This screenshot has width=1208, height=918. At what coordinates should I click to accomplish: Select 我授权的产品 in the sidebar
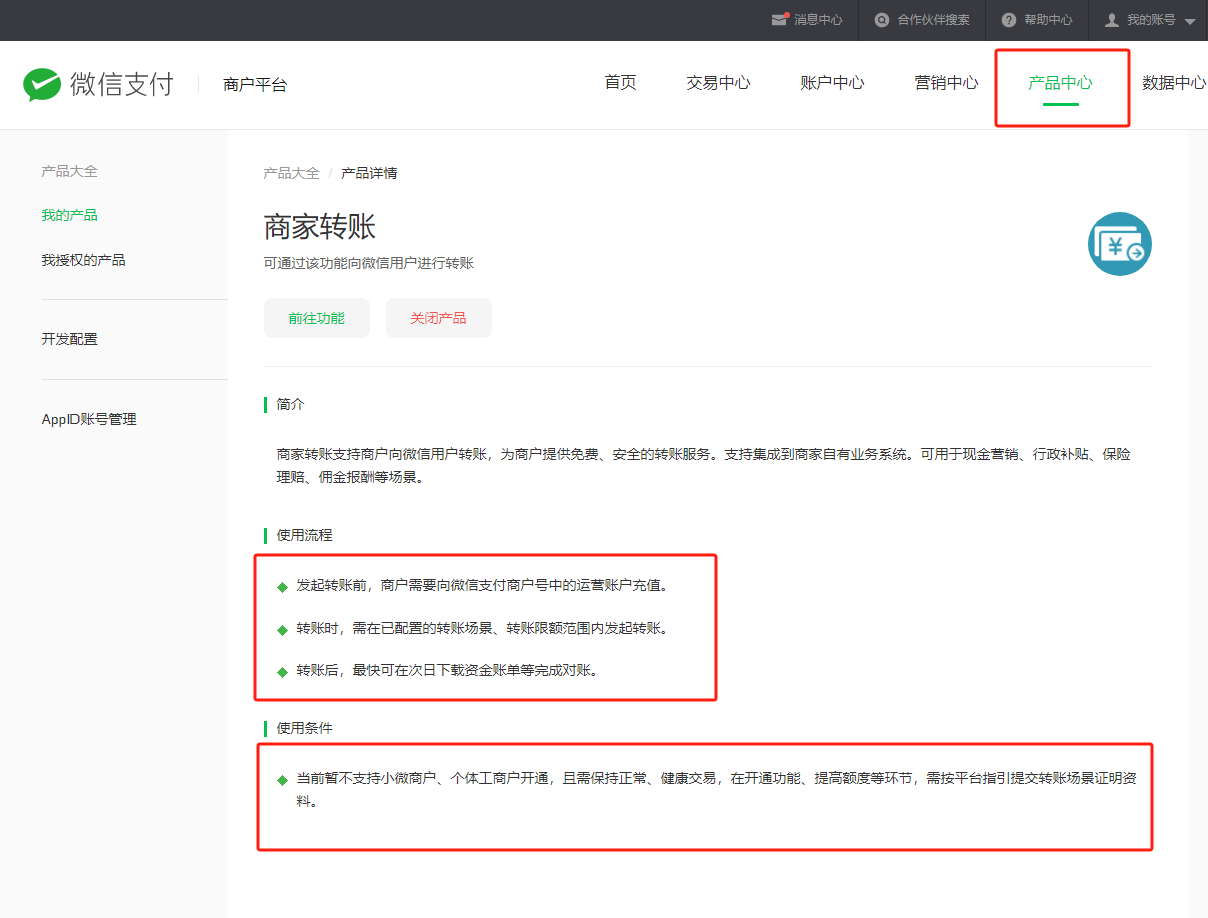click(83, 260)
